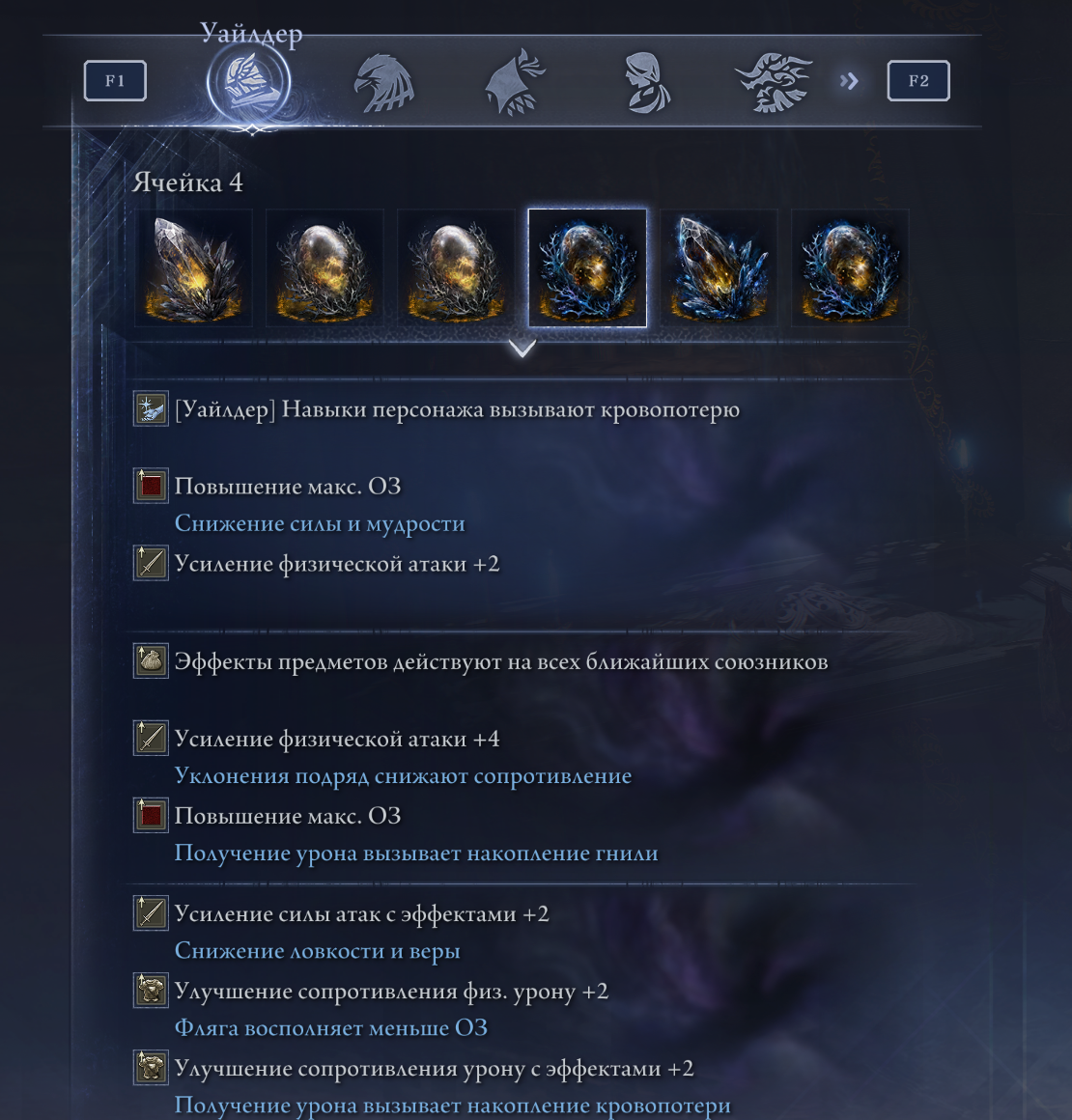Click the F2 next-character button
The width and height of the screenshot is (1072, 1120).
tap(918, 81)
